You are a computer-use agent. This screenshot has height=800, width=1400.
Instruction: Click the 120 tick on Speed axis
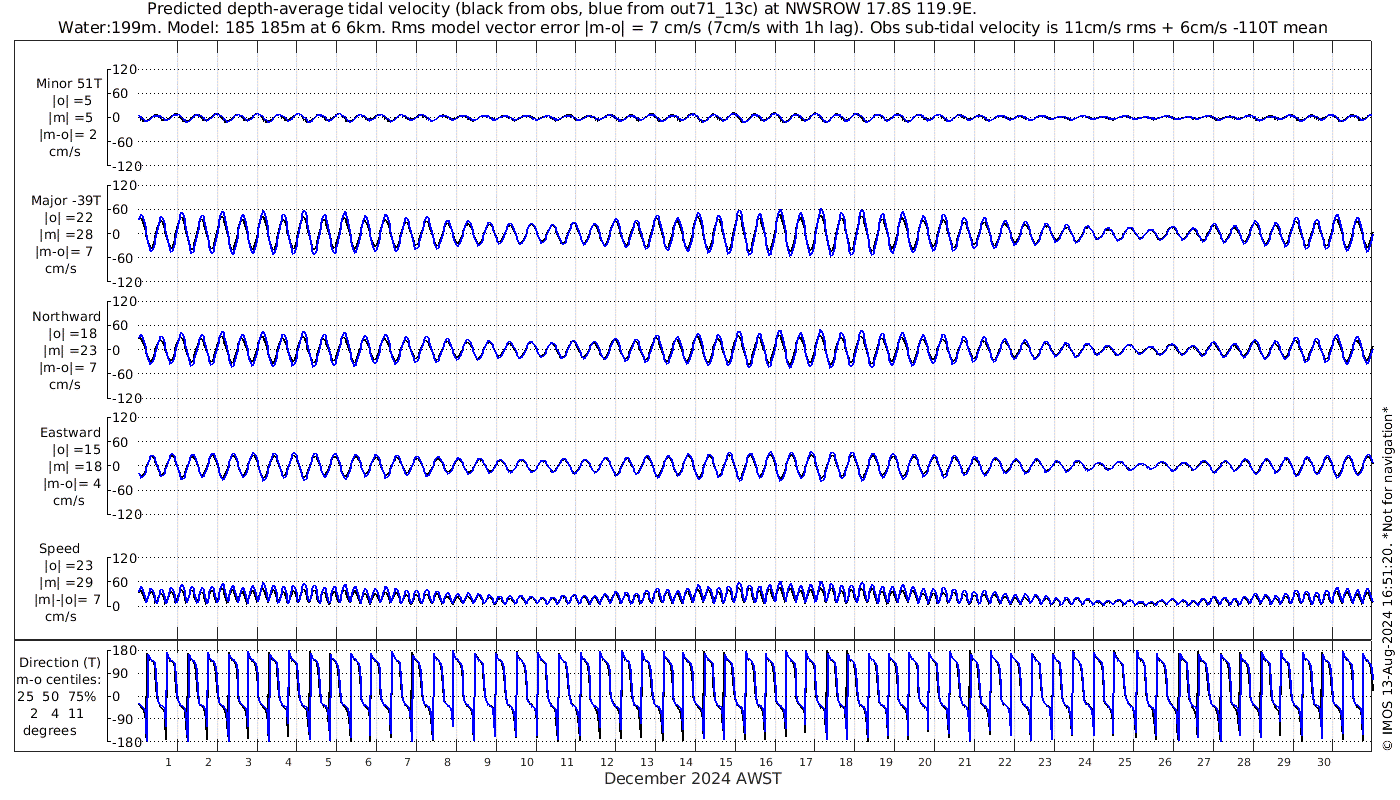(123, 558)
